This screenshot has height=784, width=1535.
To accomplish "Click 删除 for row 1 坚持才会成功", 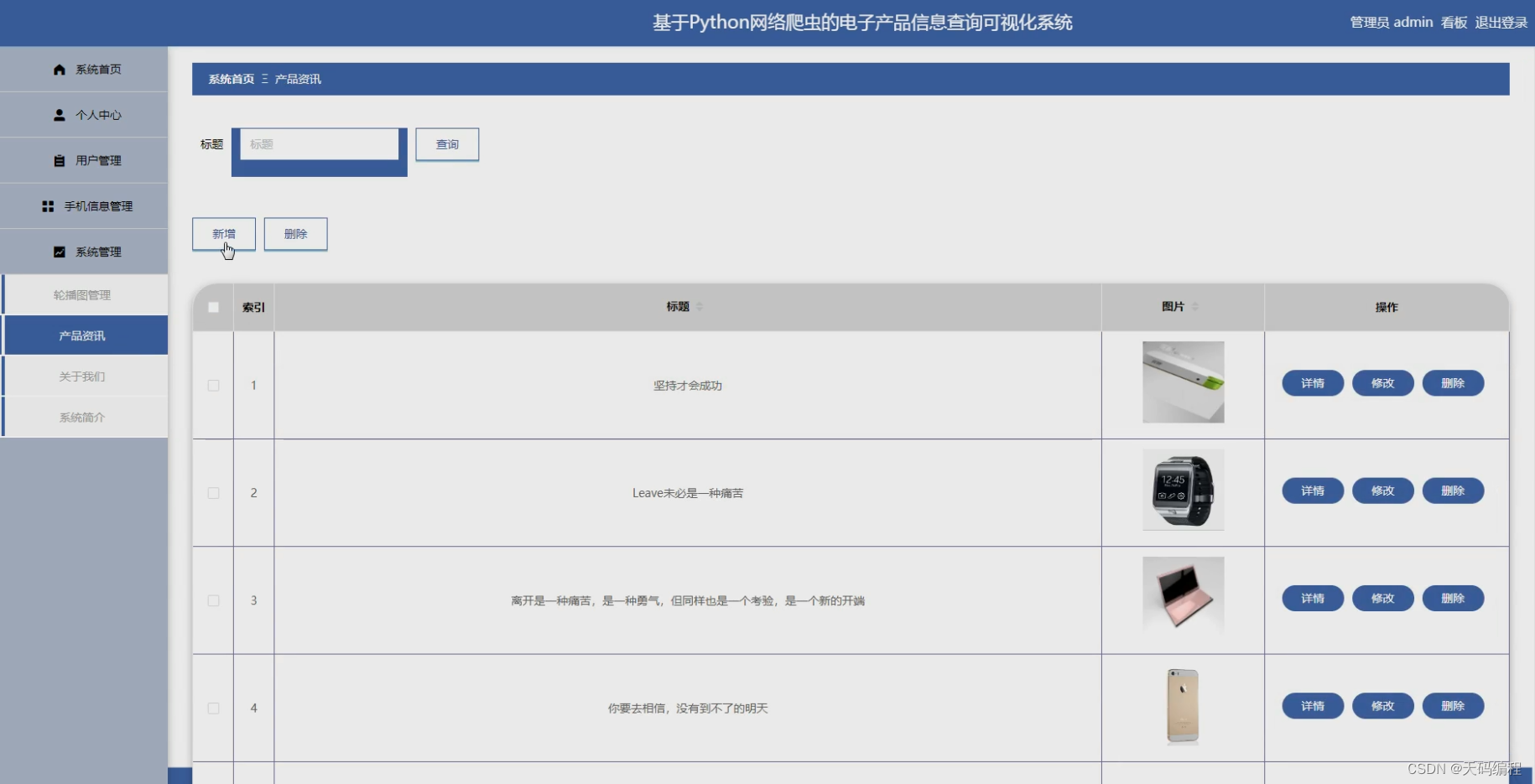I will click(x=1453, y=383).
